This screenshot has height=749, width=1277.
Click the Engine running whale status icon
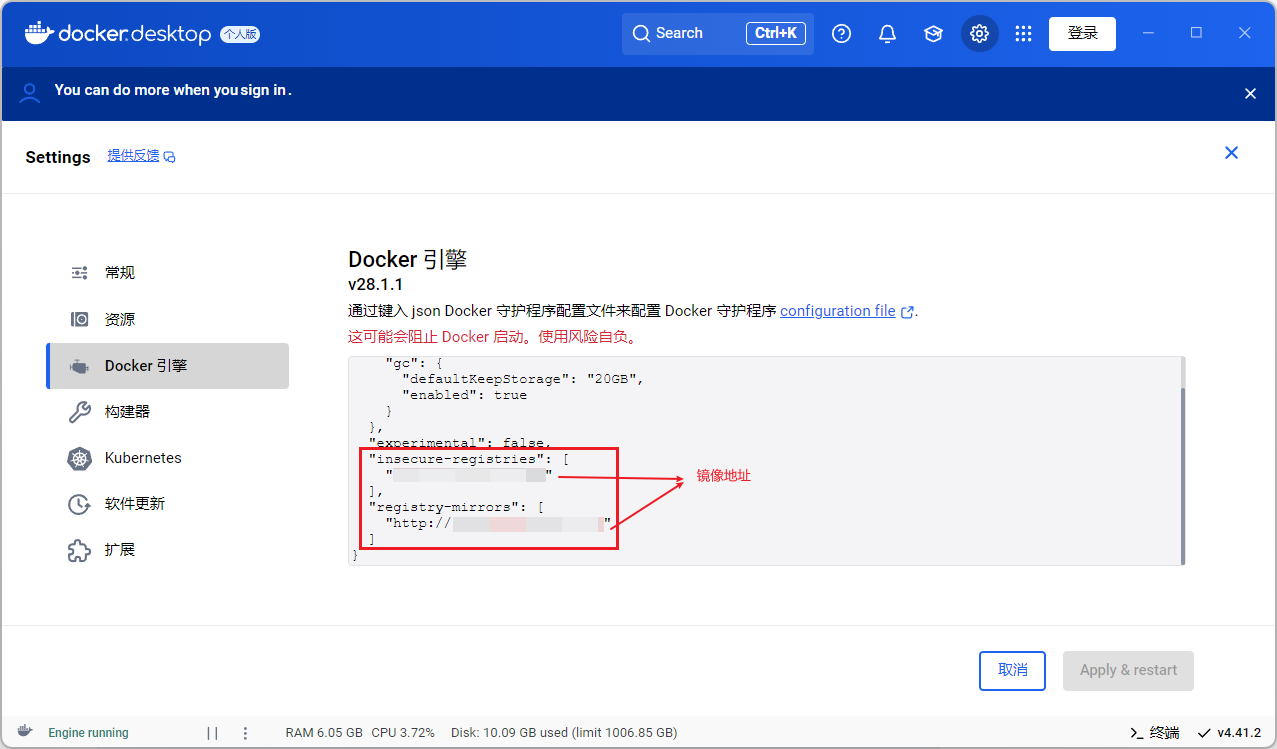pyautogui.click(x=24, y=732)
